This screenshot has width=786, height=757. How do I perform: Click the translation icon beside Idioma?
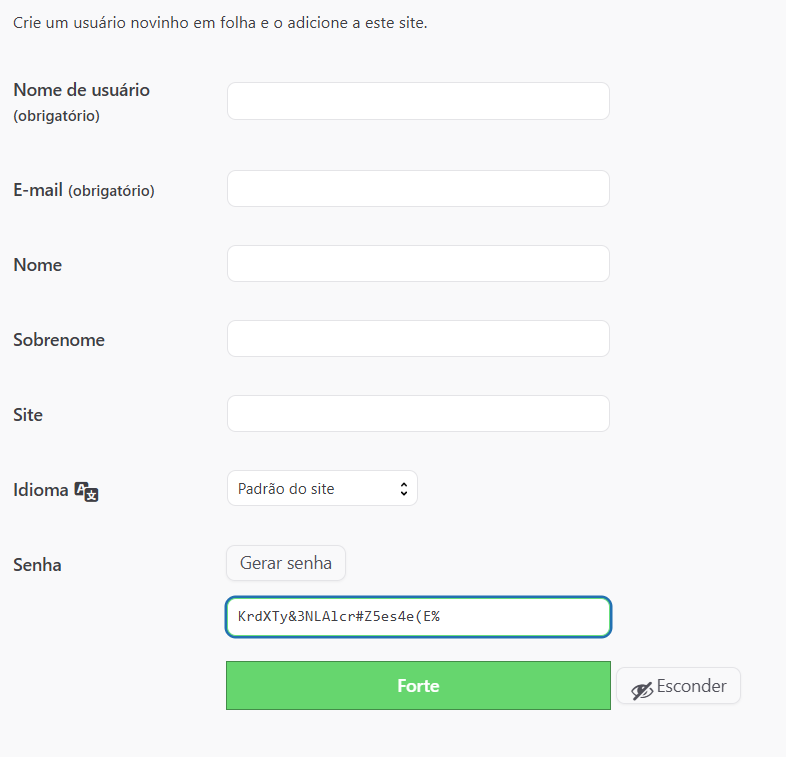coord(87,491)
